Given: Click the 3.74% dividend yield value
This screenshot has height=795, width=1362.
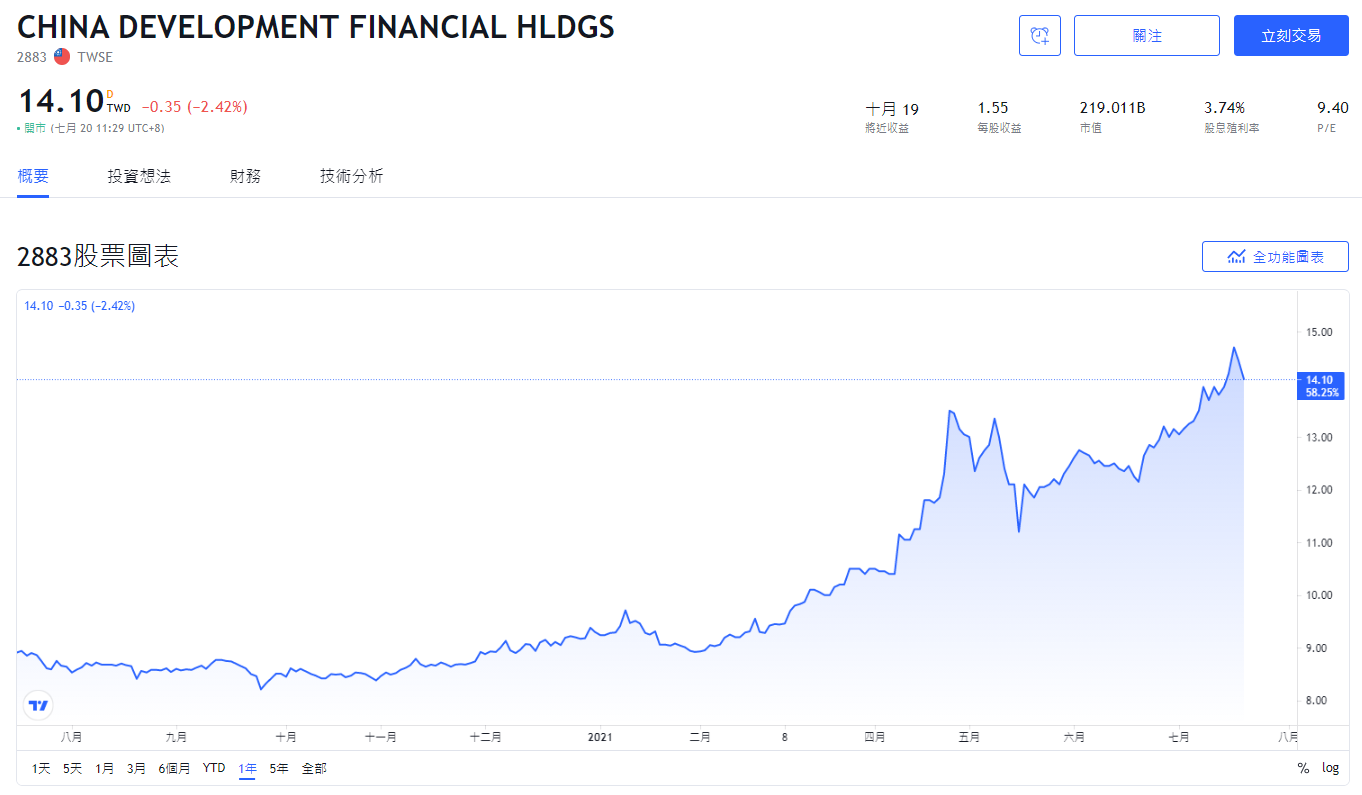Looking at the screenshot, I should click(x=1224, y=108).
